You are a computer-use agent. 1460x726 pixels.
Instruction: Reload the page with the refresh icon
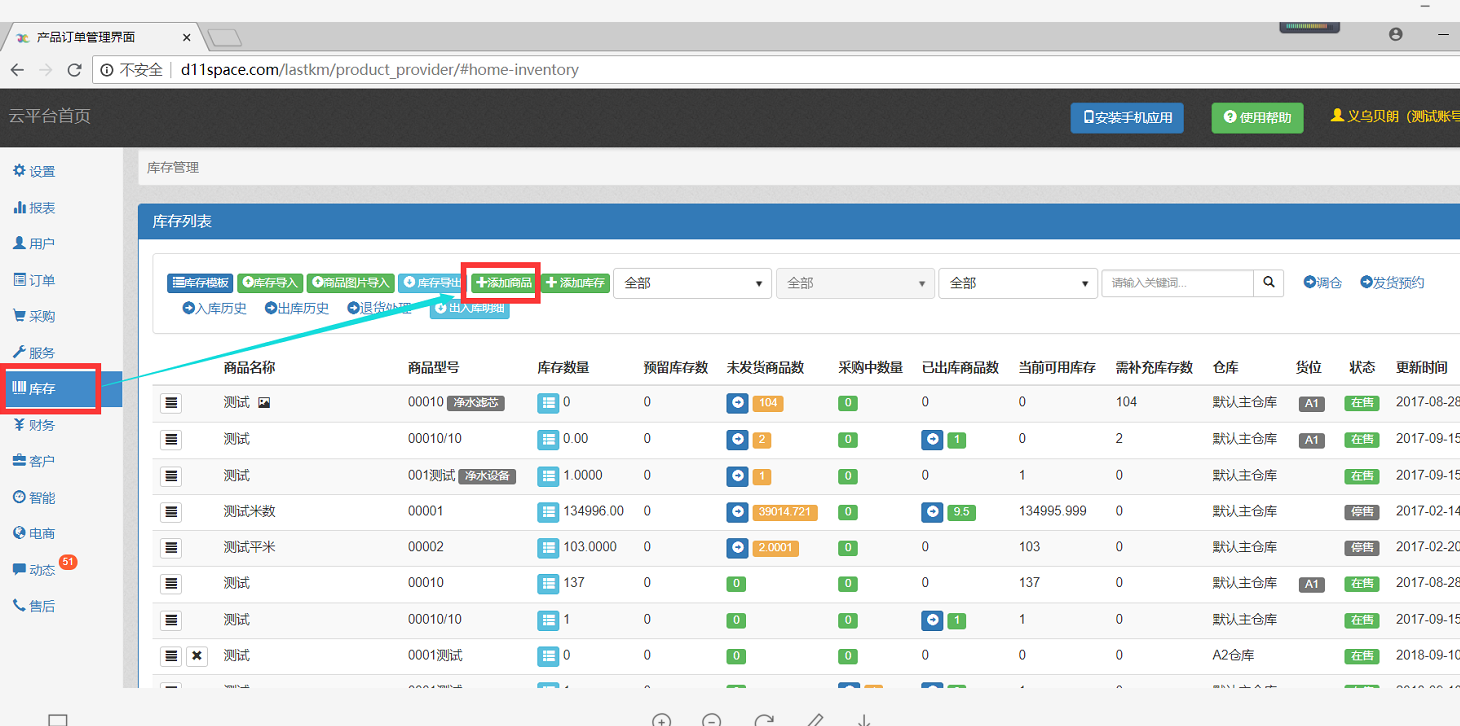74,70
